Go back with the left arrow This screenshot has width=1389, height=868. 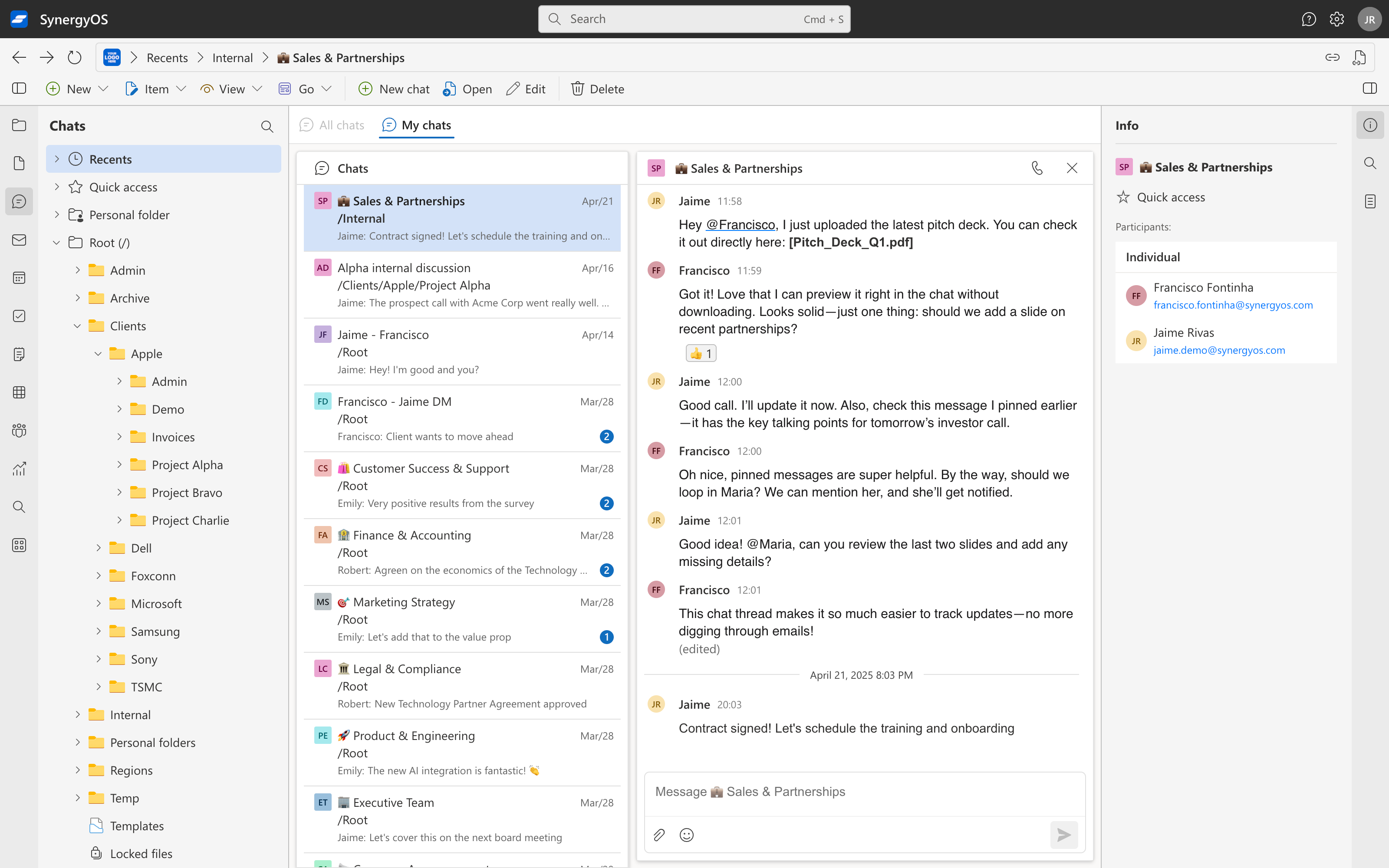coord(19,57)
